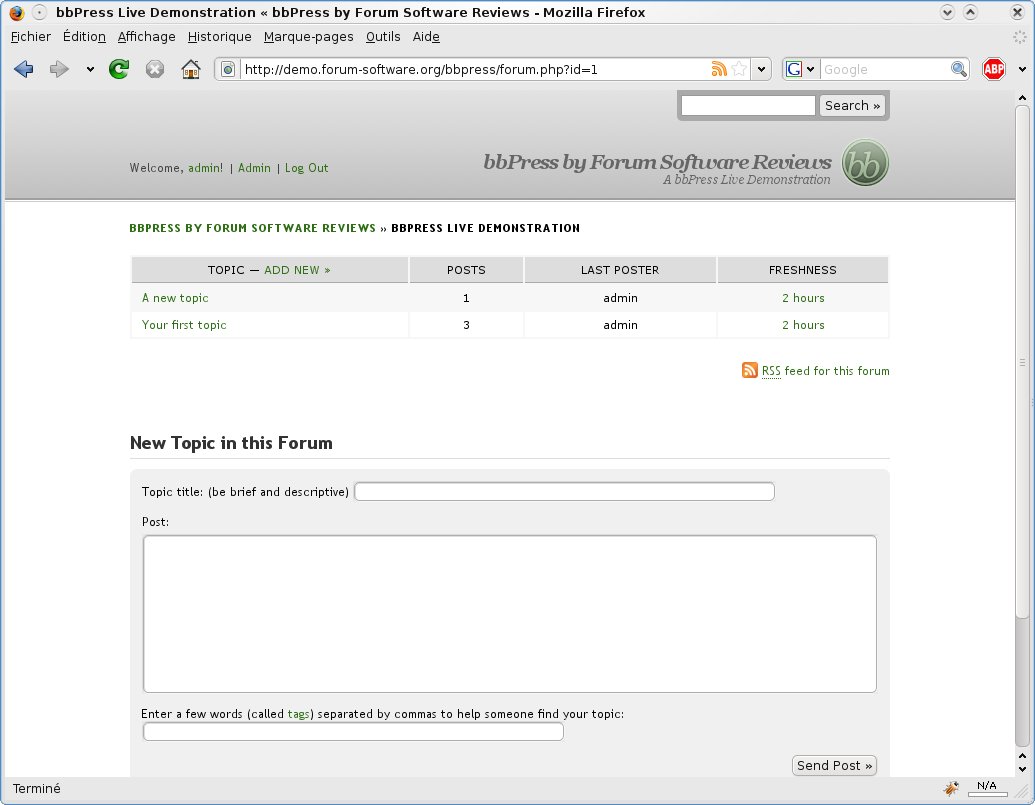
Task: Click the POSTS column header
Action: pos(466,270)
